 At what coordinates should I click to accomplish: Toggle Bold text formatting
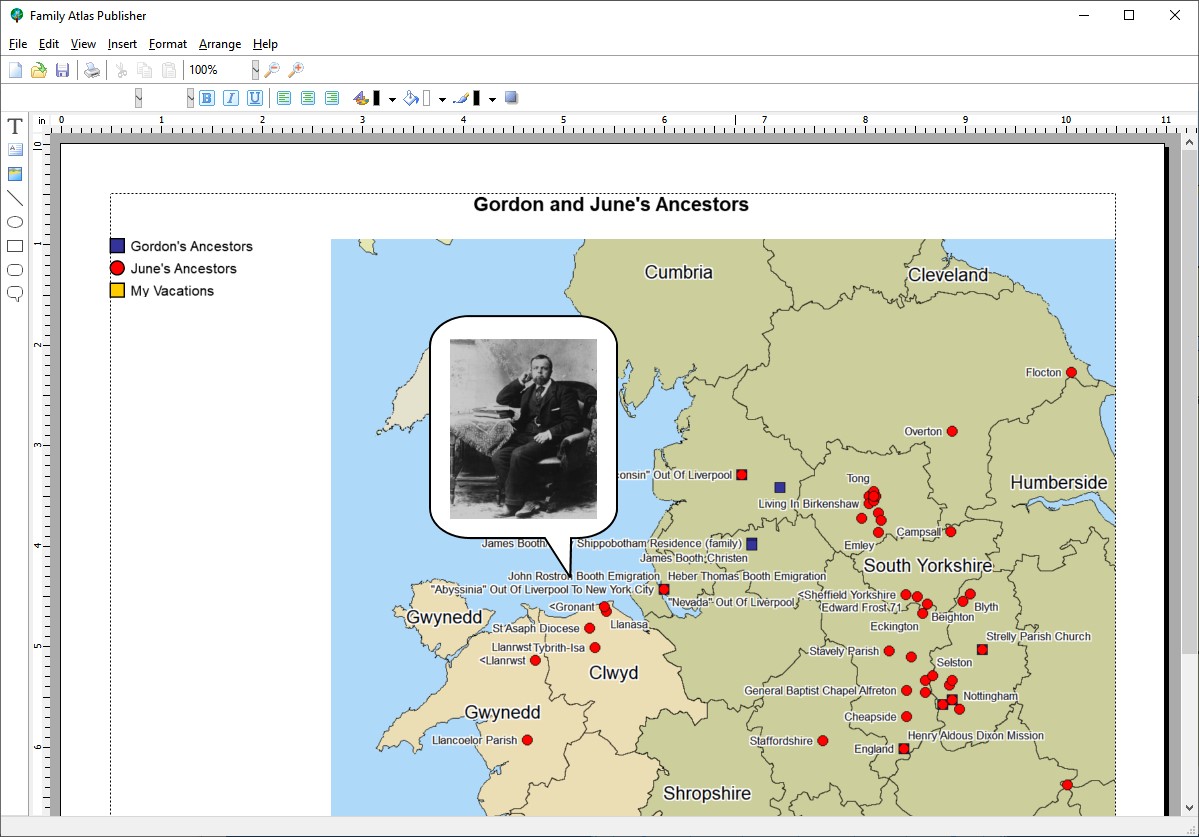point(207,98)
